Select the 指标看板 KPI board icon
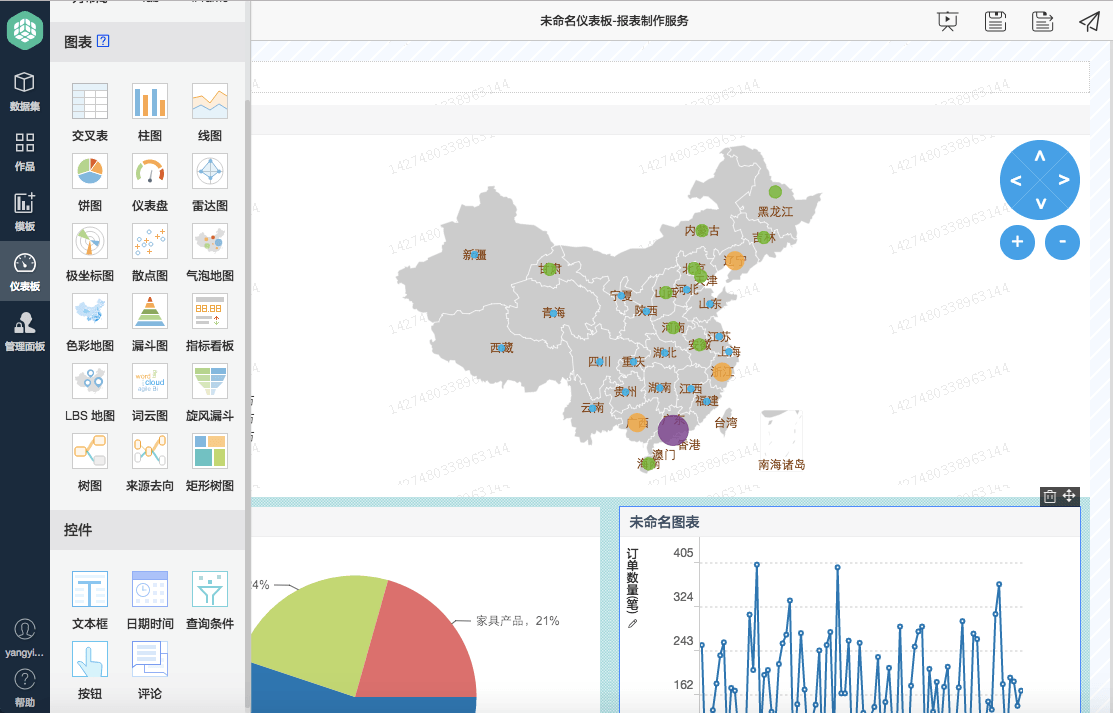 (209, 311)
